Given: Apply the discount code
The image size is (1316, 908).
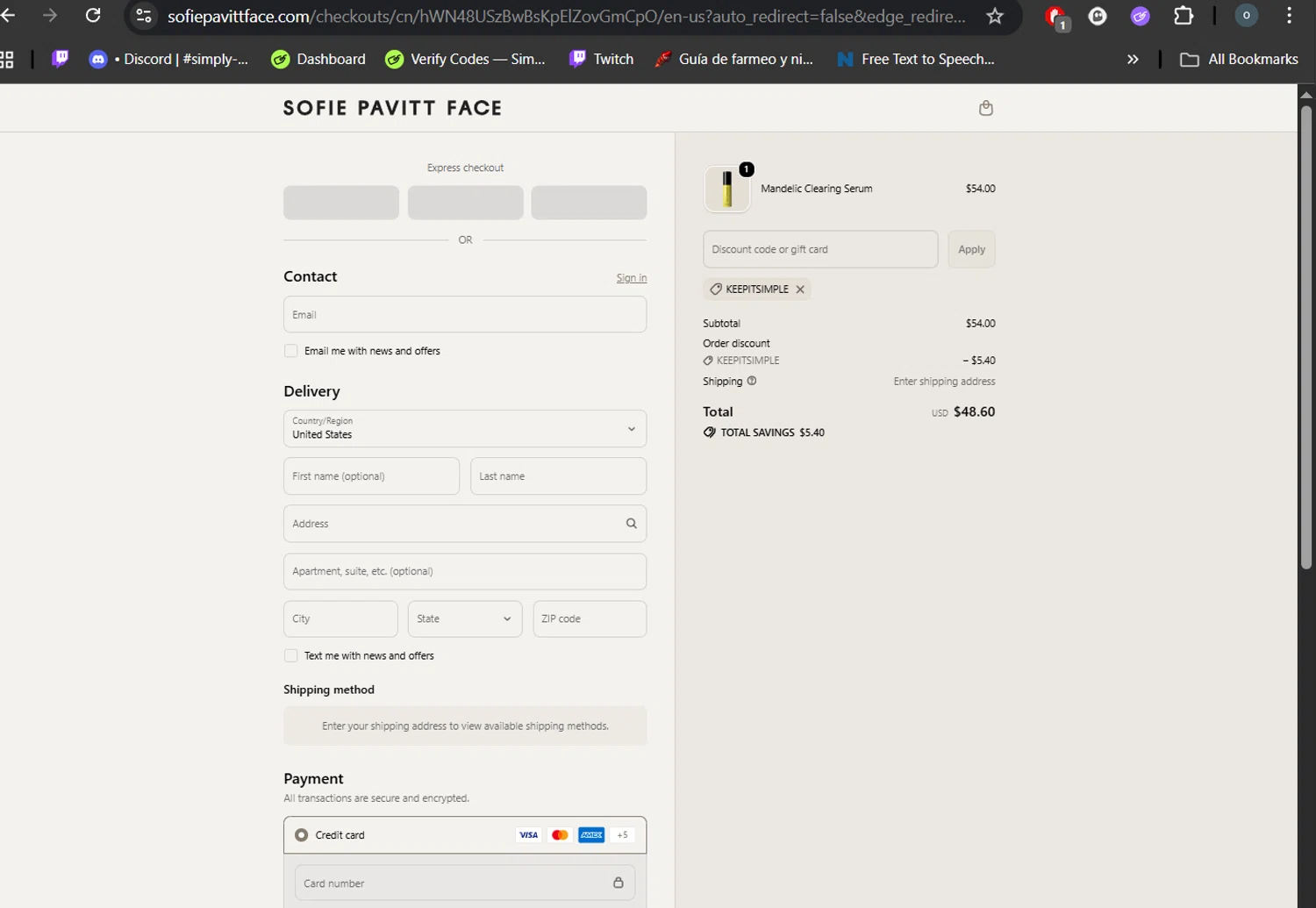Looking at the screenshot, I should tap(971, 249).
